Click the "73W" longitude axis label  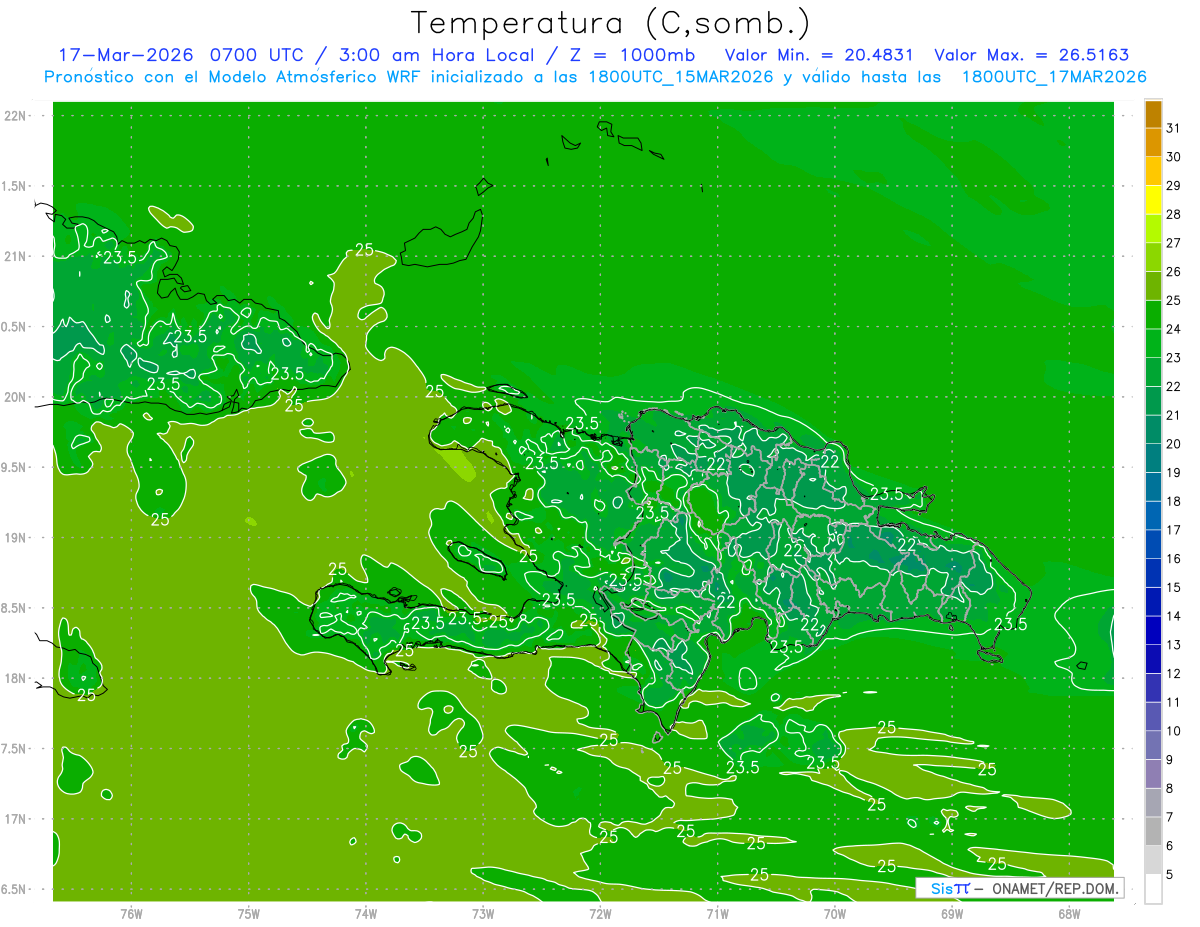[x=483, y=914]
